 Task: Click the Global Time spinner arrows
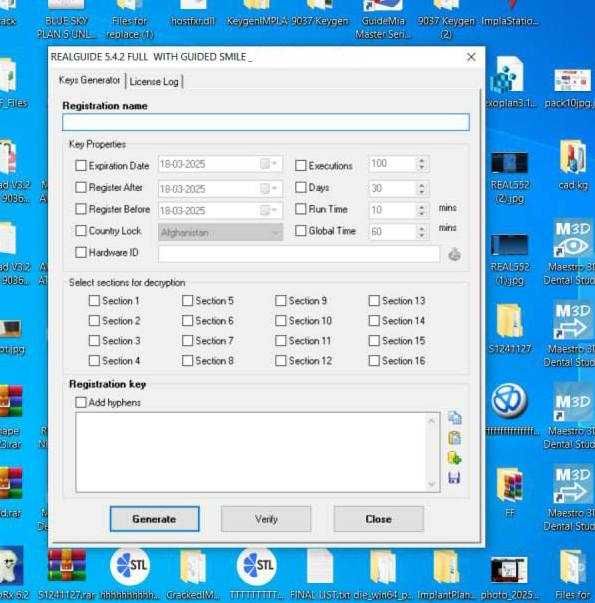pos(422,232)
